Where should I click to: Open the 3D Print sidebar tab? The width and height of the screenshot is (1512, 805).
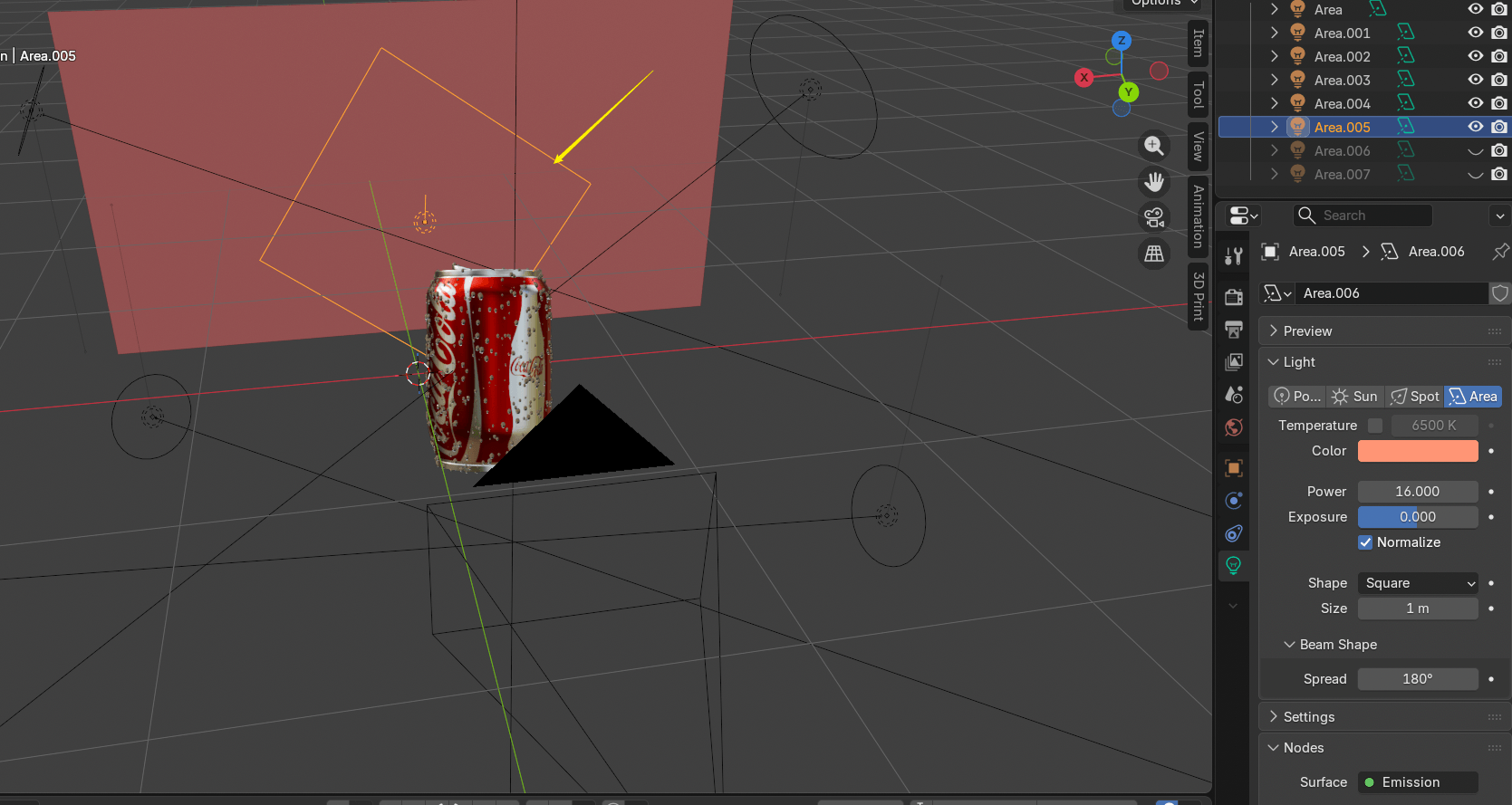pos(1198,296)
